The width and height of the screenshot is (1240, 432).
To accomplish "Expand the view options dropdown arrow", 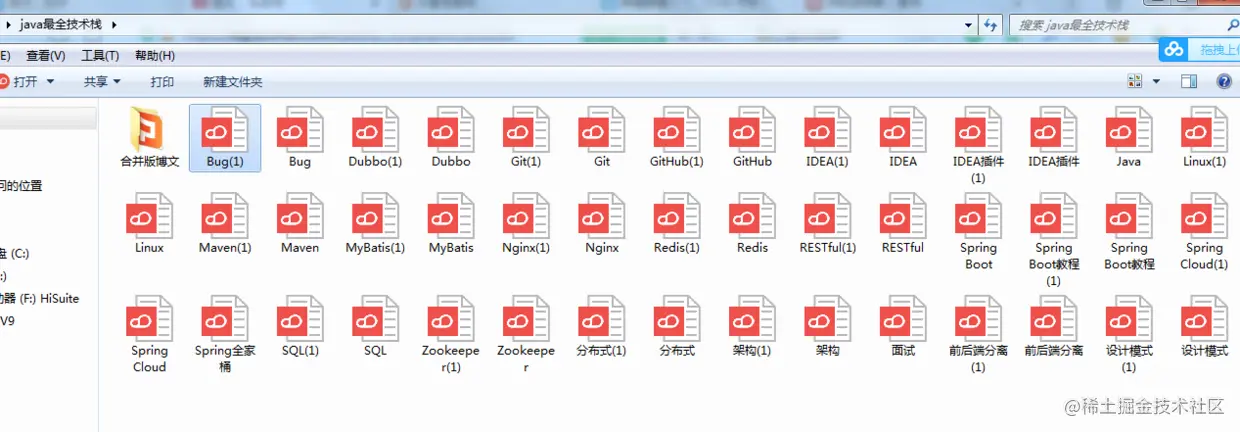I will 1157,81.
